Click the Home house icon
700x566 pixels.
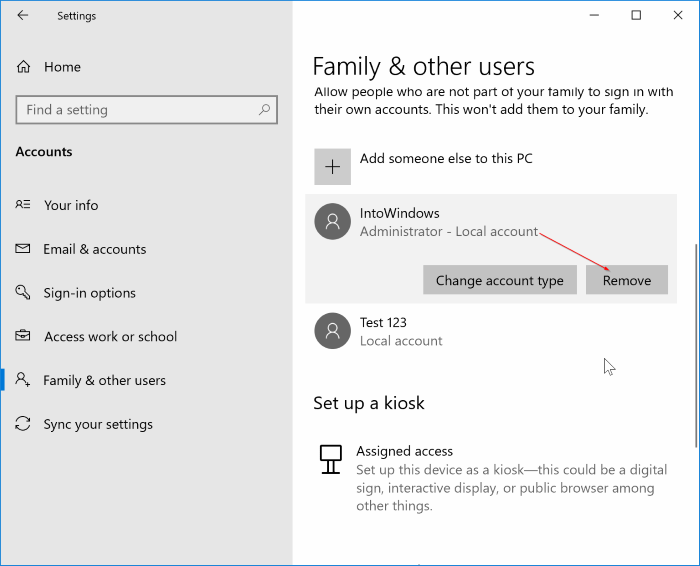click(23, 67)
